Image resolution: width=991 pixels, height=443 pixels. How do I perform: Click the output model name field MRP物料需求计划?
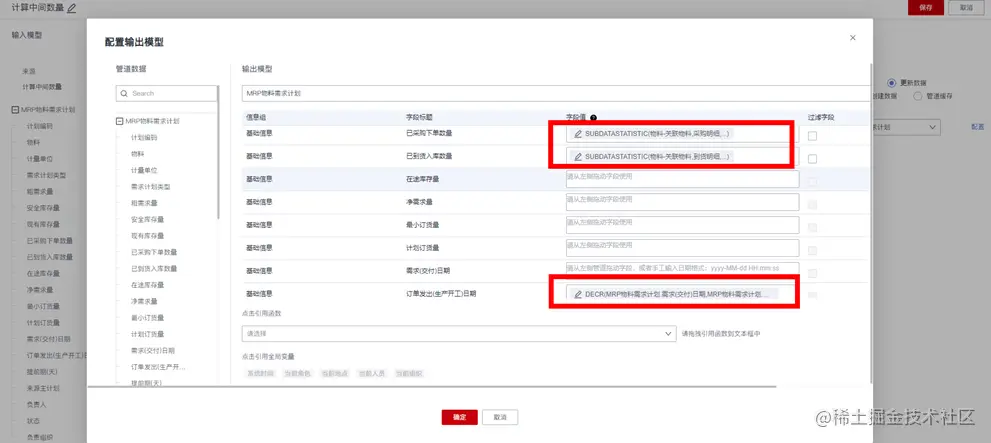pyautogui.click(x=556, y=94)
